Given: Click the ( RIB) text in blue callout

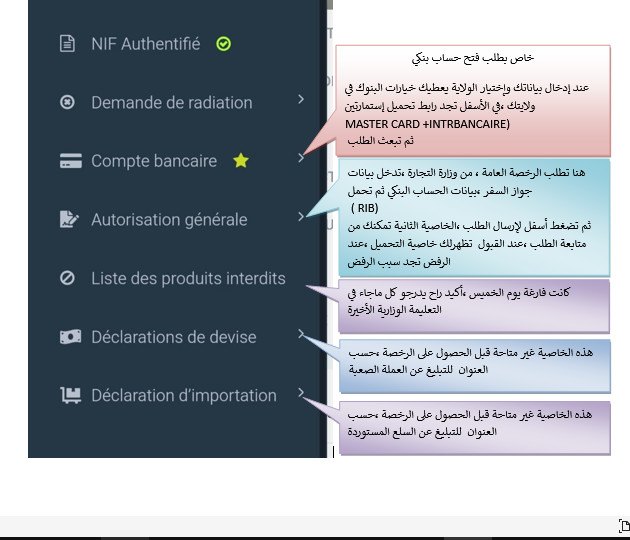Looking at the screenshot, I should [x=364, y=208].
